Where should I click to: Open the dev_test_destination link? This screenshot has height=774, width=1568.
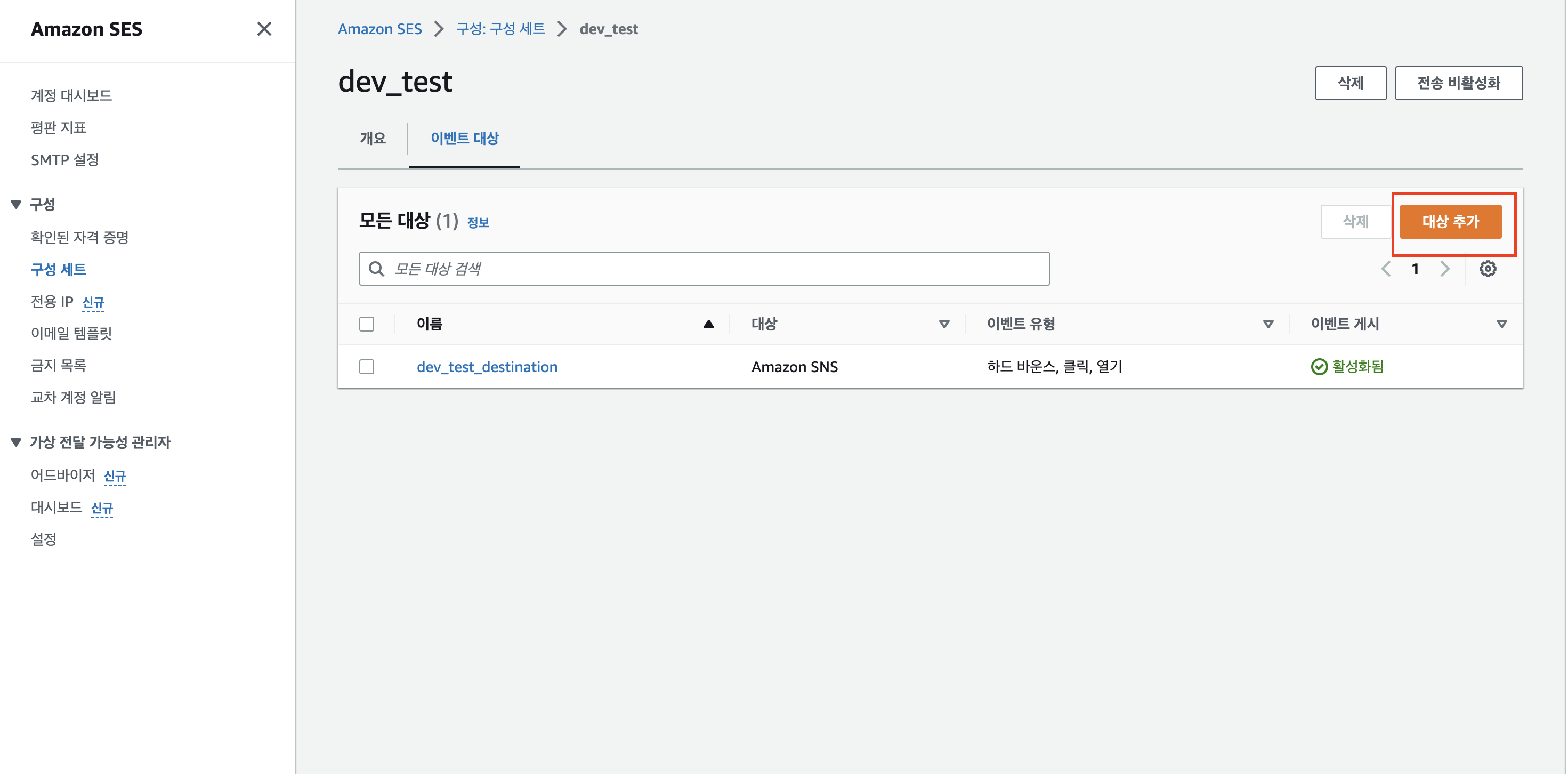pos(487,367)
